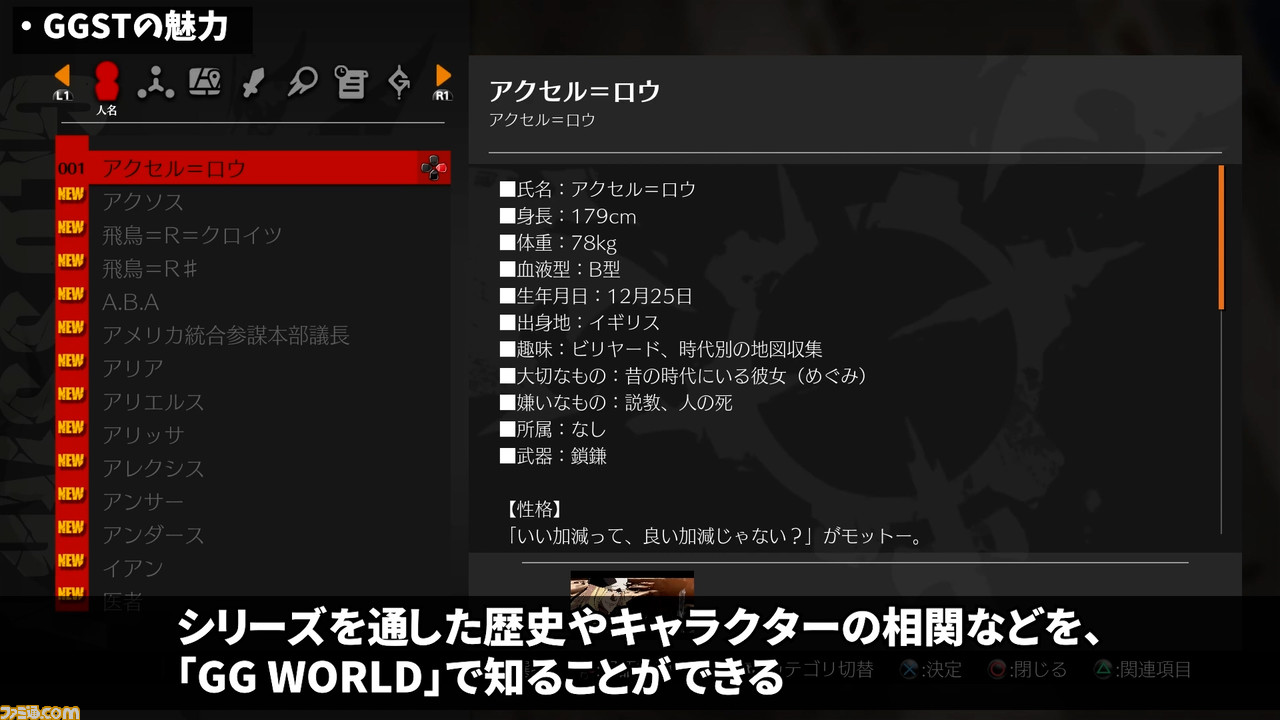Select the アンサー list entry
Screen dimensions: 1280x720
[143, 502]
